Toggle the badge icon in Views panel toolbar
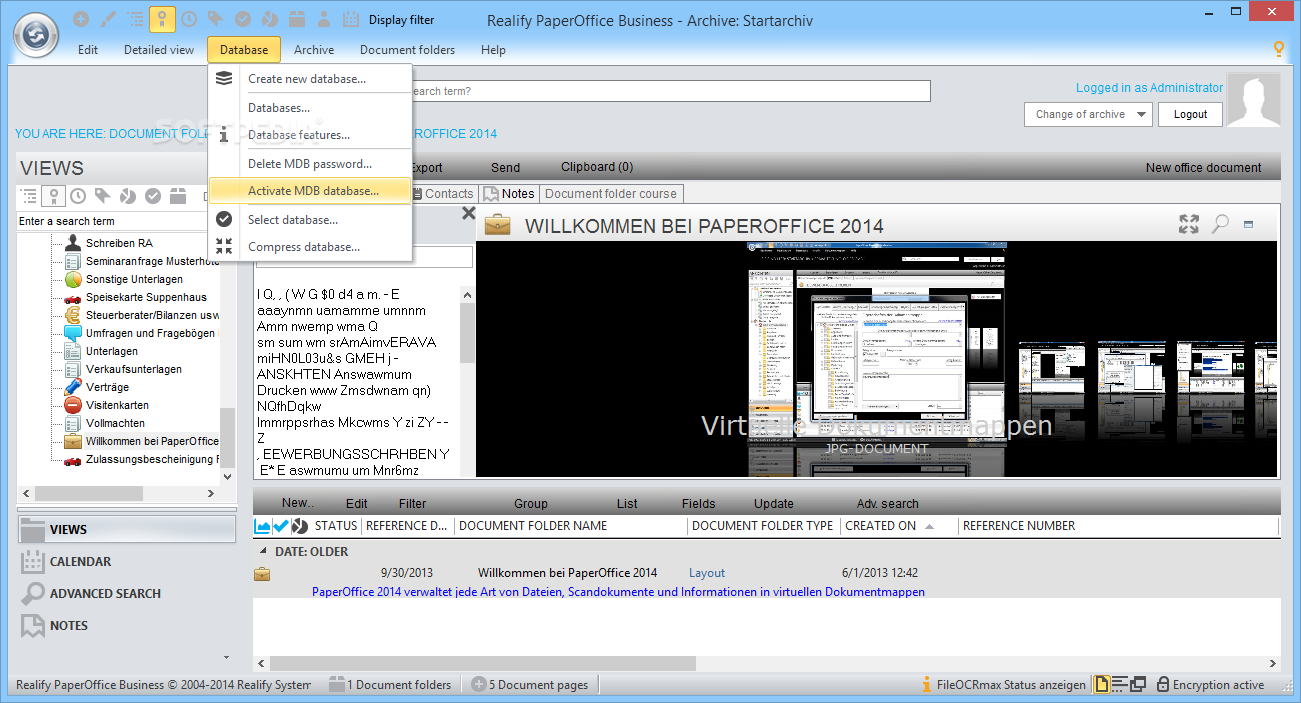 54,196
